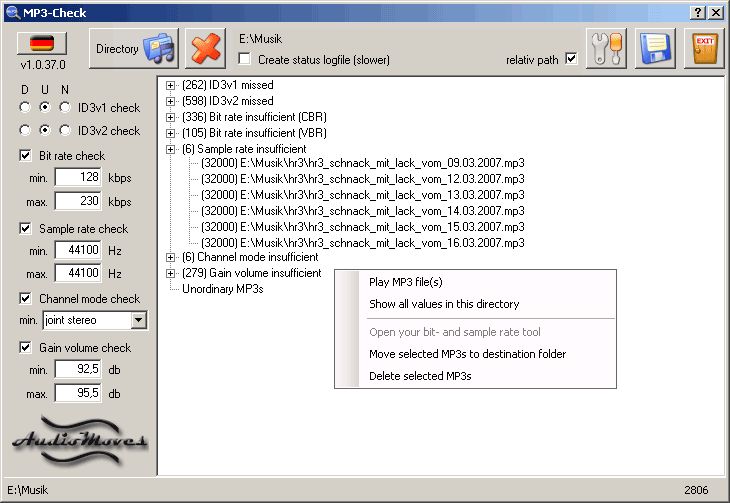730x503 pixels.
Task: Select file hr3_schnack_mit_lack_vom_12.03.2007.mp3
Action: pyautogui.click(x=363, y=179)
